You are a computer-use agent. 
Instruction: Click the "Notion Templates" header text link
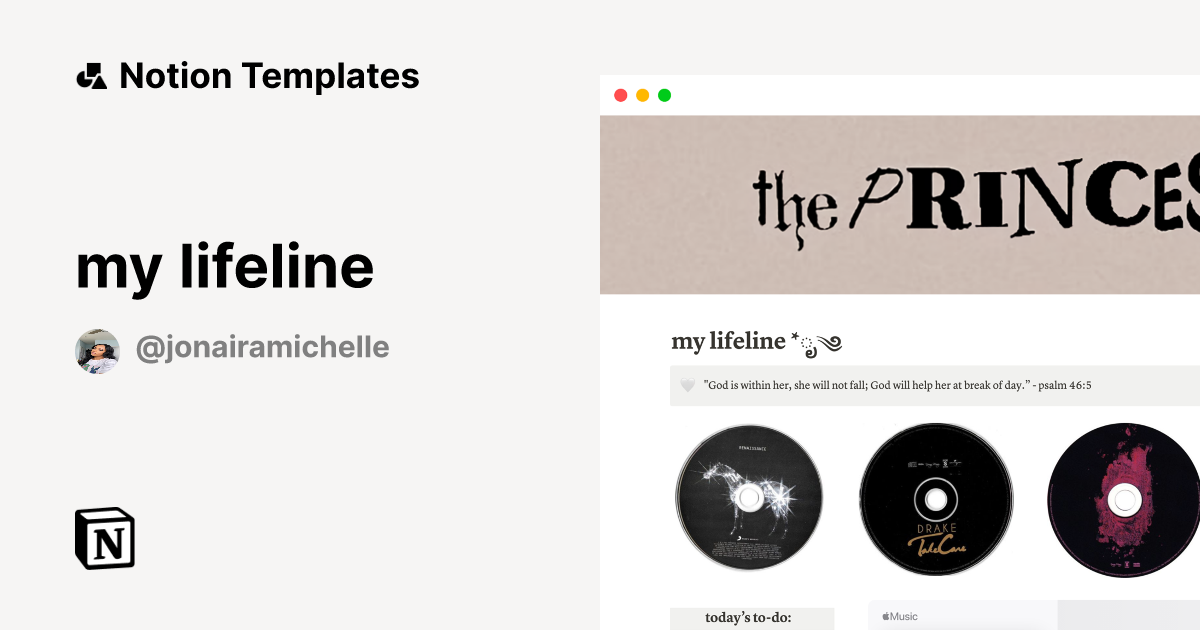(x=270, y=74)
